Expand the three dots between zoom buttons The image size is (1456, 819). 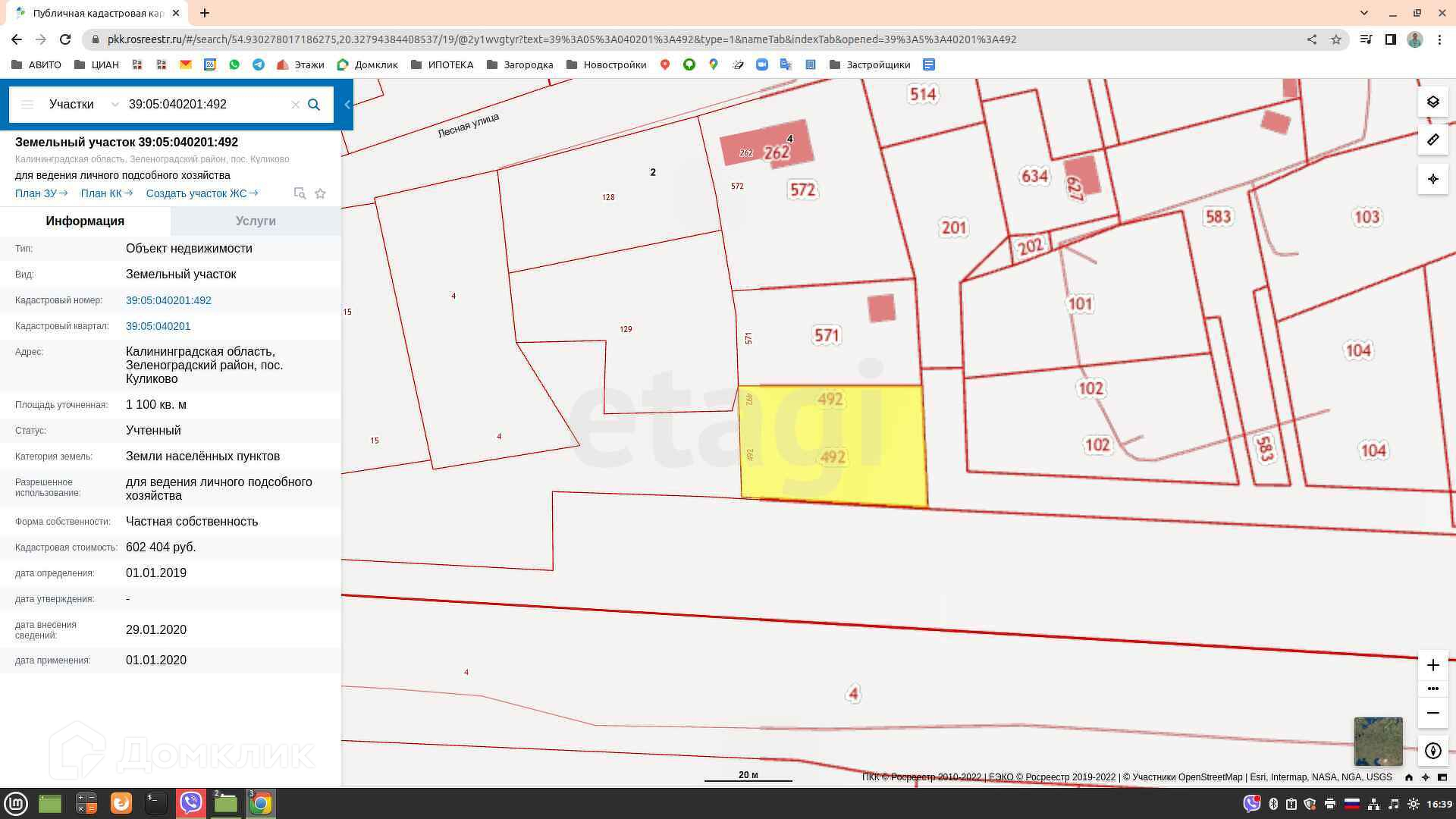pyautogui.click(x=1432, y=689)
